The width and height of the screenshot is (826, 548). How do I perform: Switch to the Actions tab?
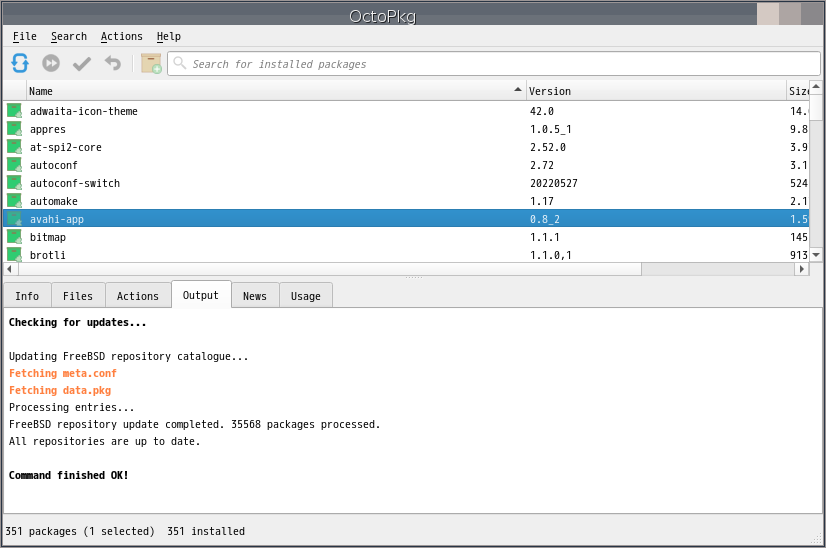point(137,296)
